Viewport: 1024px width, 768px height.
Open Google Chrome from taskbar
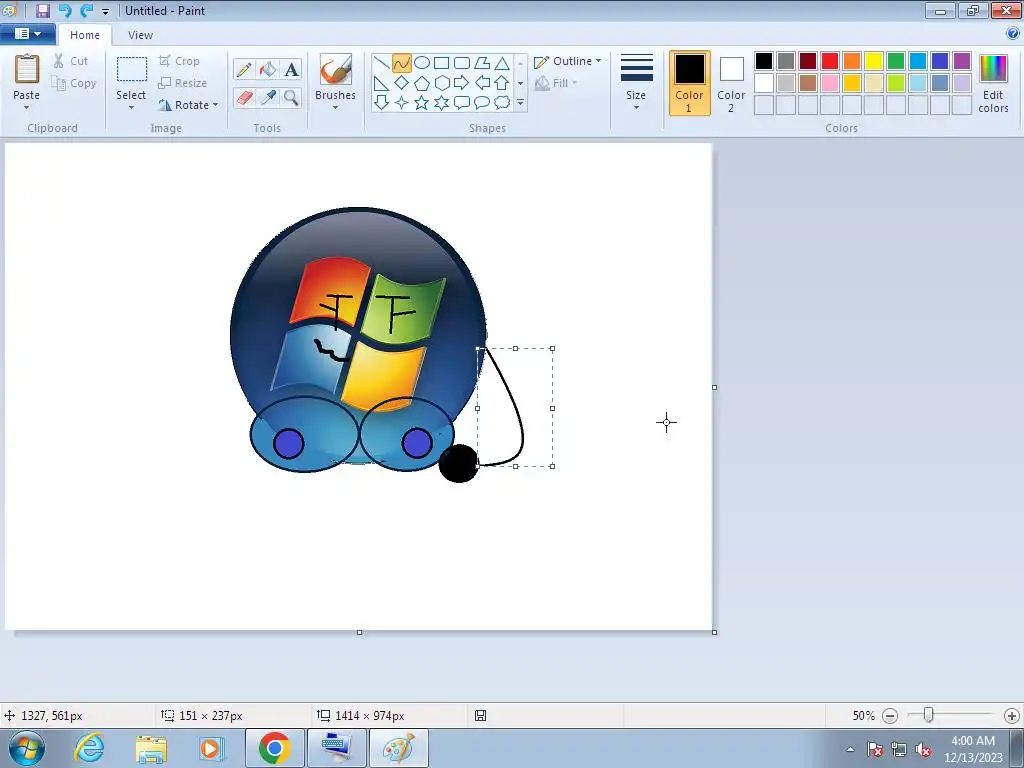point(274,748)
